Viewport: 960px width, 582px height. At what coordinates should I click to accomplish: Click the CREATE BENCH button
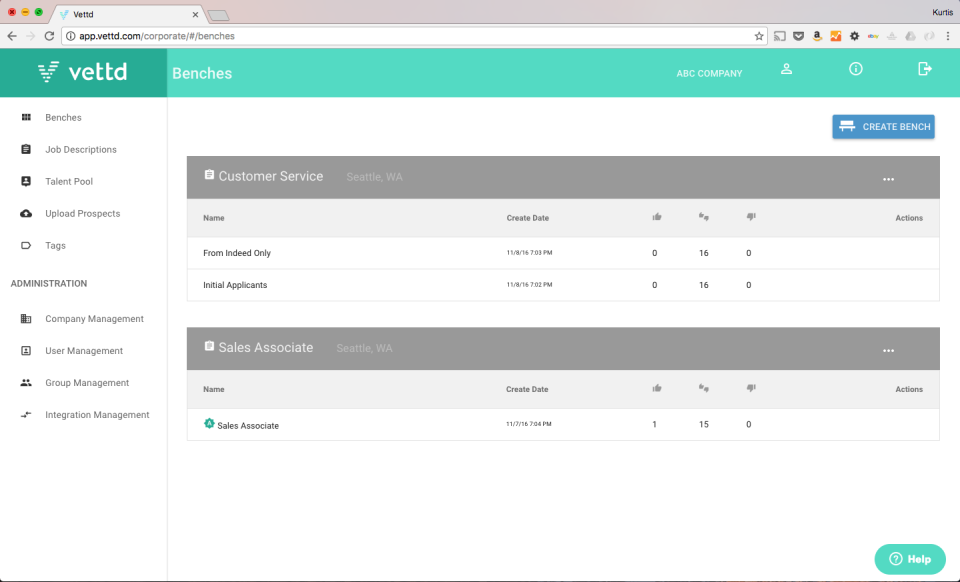click(x=883, y=127)
